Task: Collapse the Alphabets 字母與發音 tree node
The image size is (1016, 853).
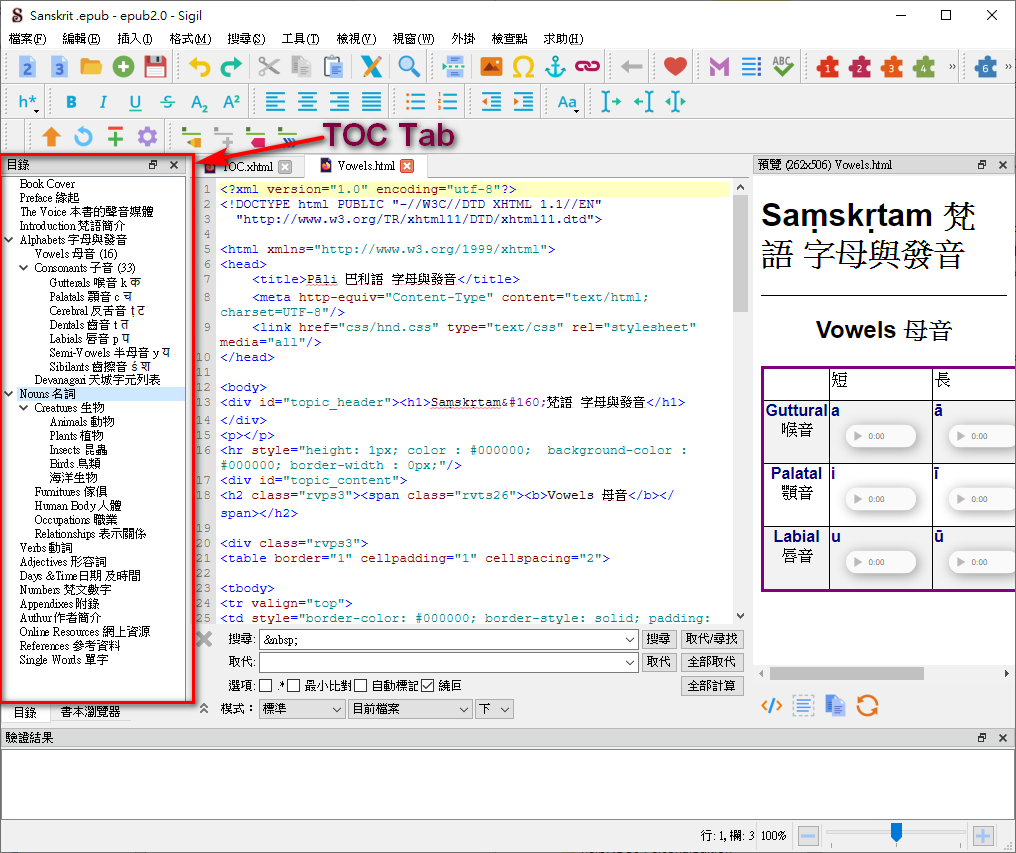Action: click(9, 240)
